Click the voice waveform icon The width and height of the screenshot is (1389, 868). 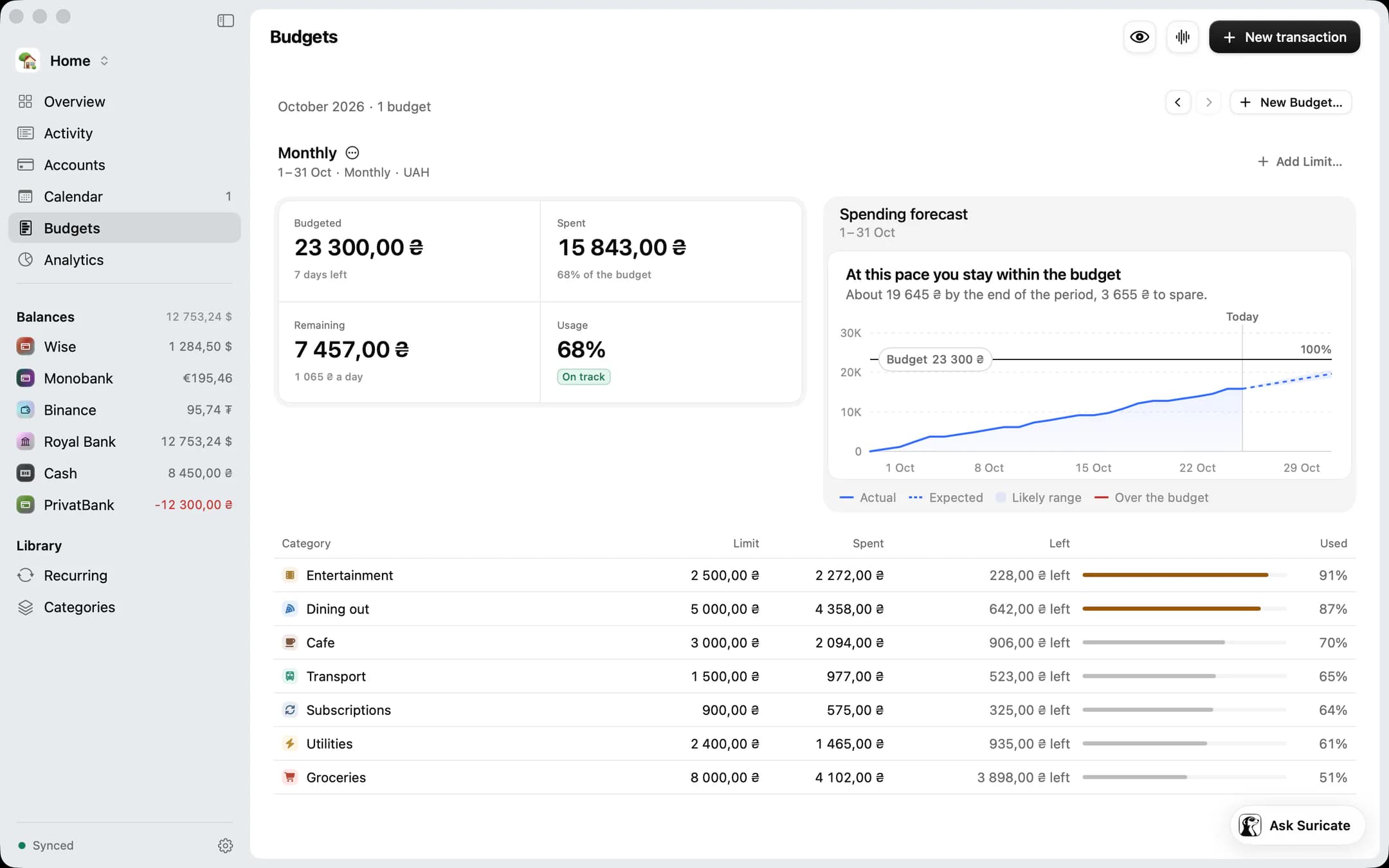coord(1183,37)
